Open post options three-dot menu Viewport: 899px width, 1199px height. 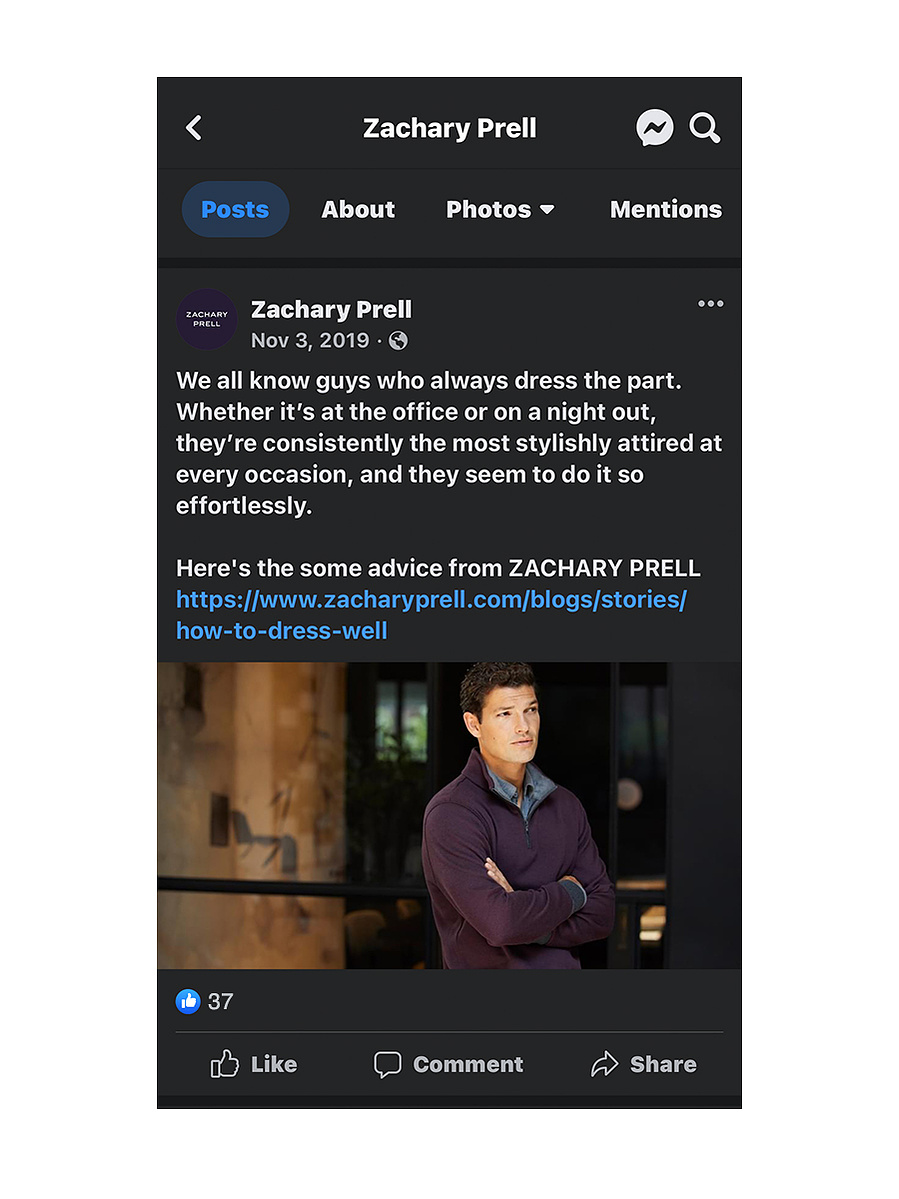[710, 304]
